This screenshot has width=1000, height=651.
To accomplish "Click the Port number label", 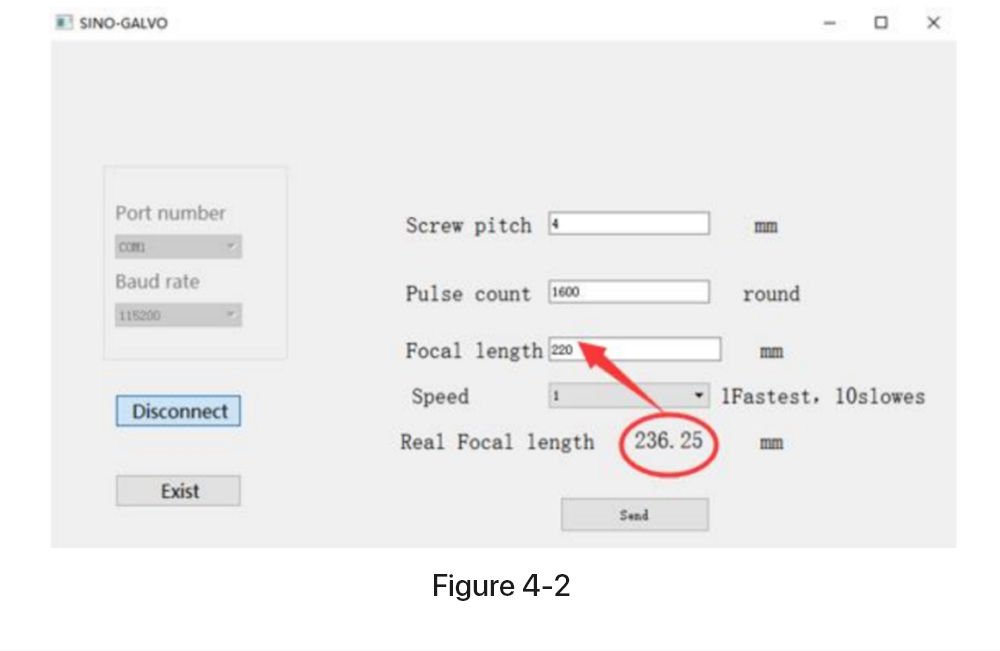I will (170, 213).
